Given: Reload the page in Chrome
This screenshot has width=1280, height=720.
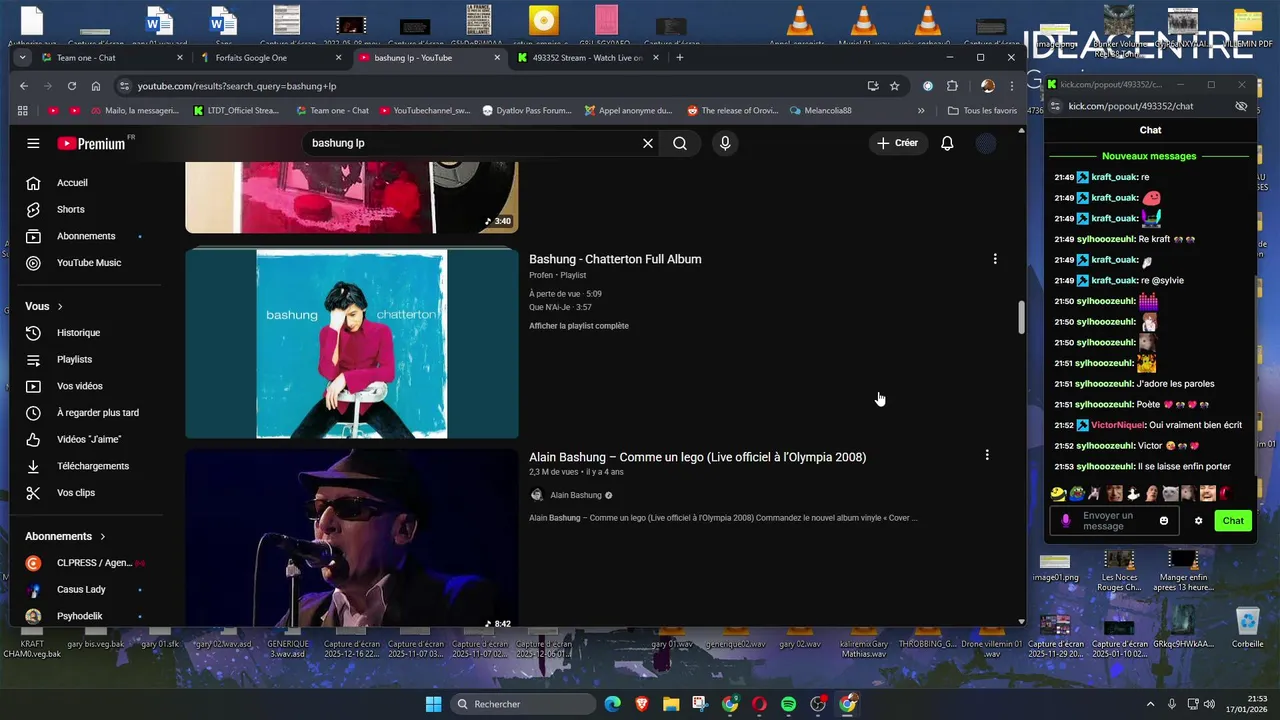Looking at the screenshot, I should (72, 86).
